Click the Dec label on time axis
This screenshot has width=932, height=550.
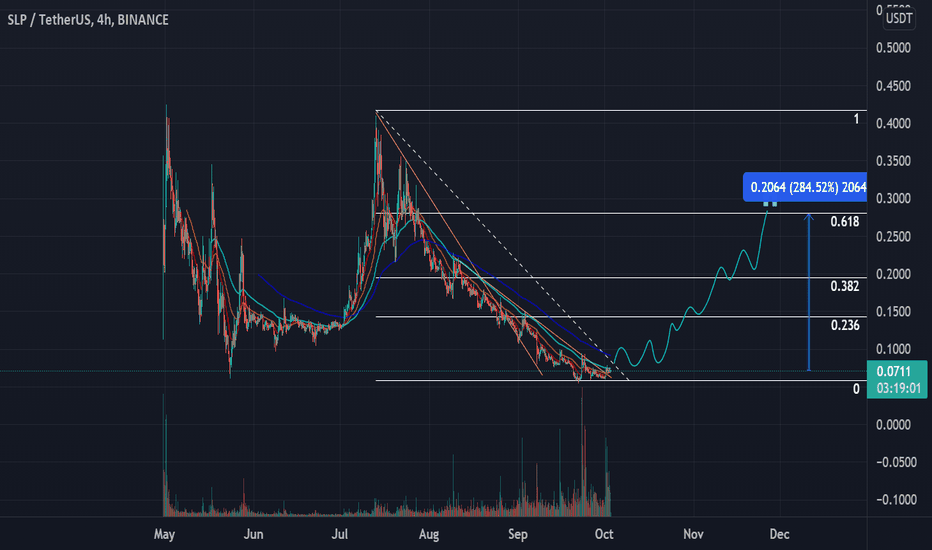pyautogui.click(x=779, y=535)
